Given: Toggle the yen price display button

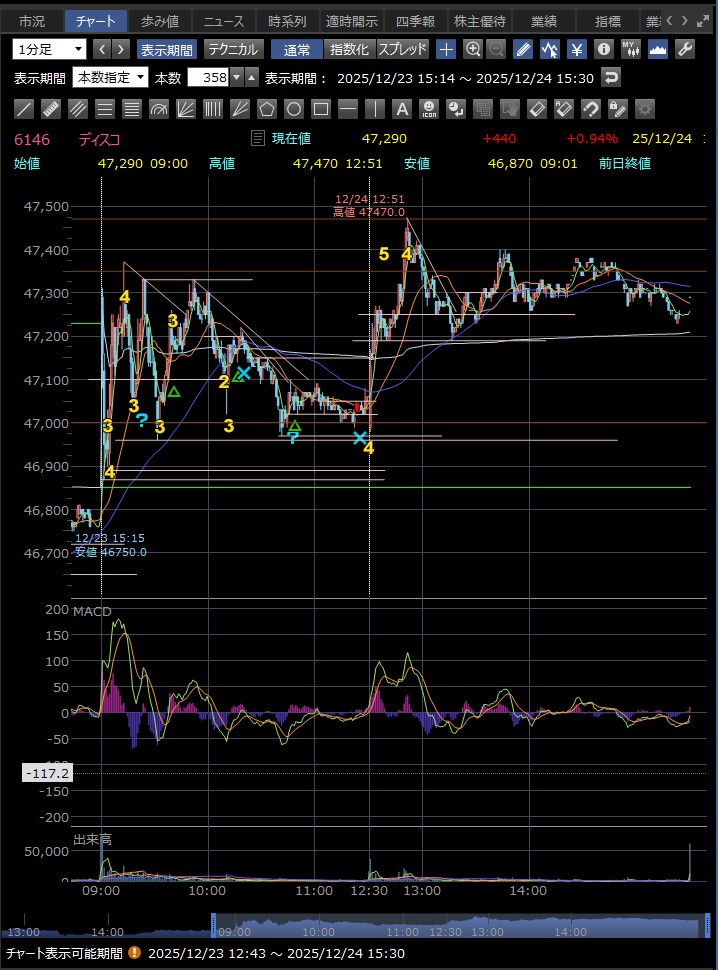Looking at the screenshot, I should (577, 49).
